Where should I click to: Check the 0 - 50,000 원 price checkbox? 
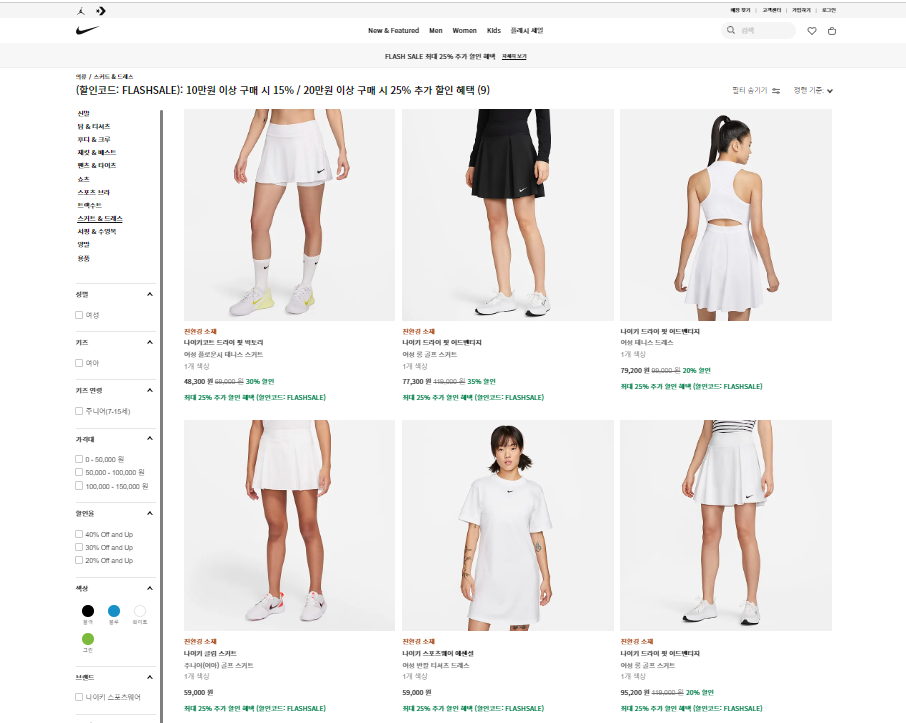(x=79, y=459)
